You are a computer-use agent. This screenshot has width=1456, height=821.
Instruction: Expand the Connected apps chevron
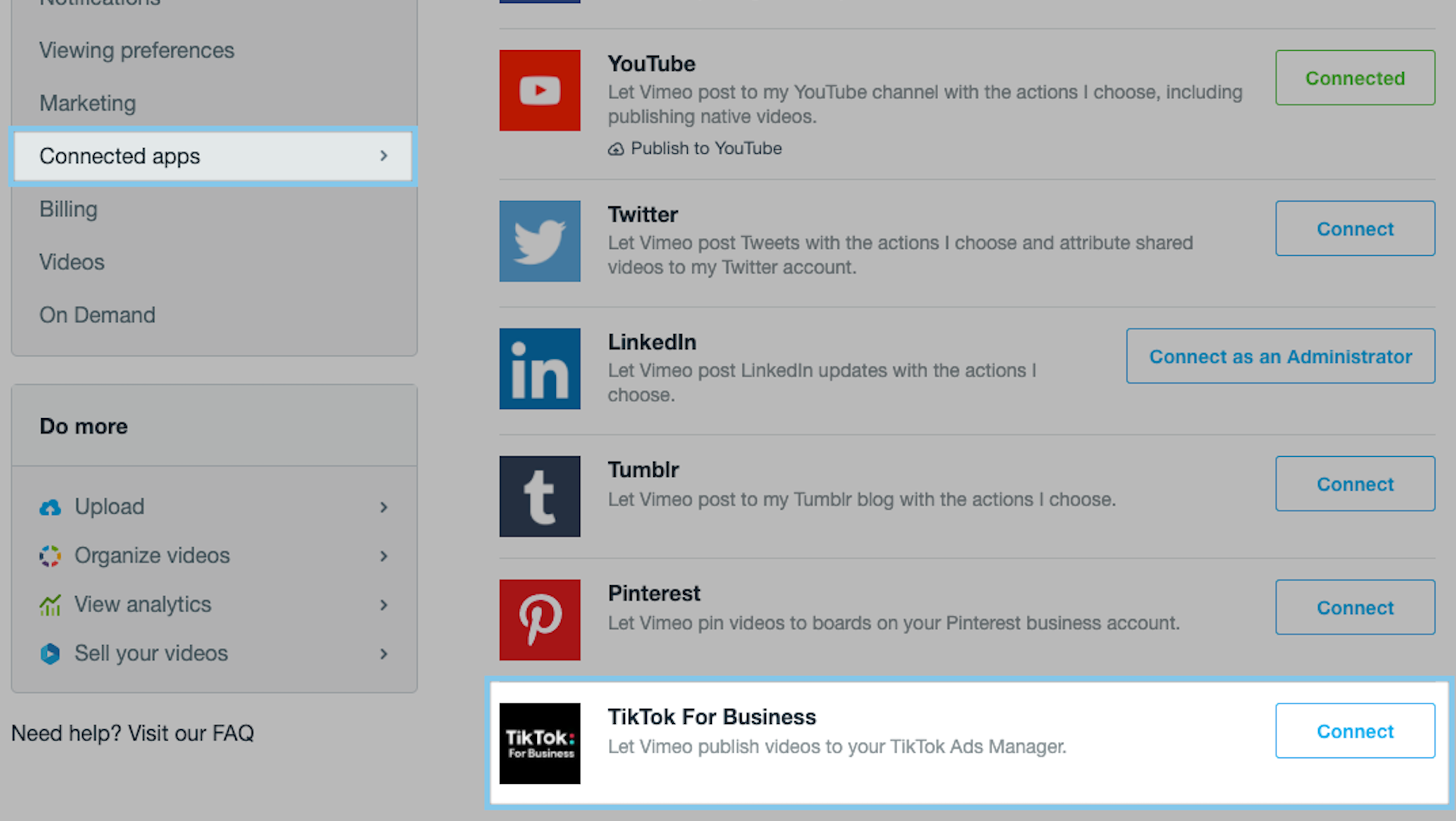click(384, 156)
